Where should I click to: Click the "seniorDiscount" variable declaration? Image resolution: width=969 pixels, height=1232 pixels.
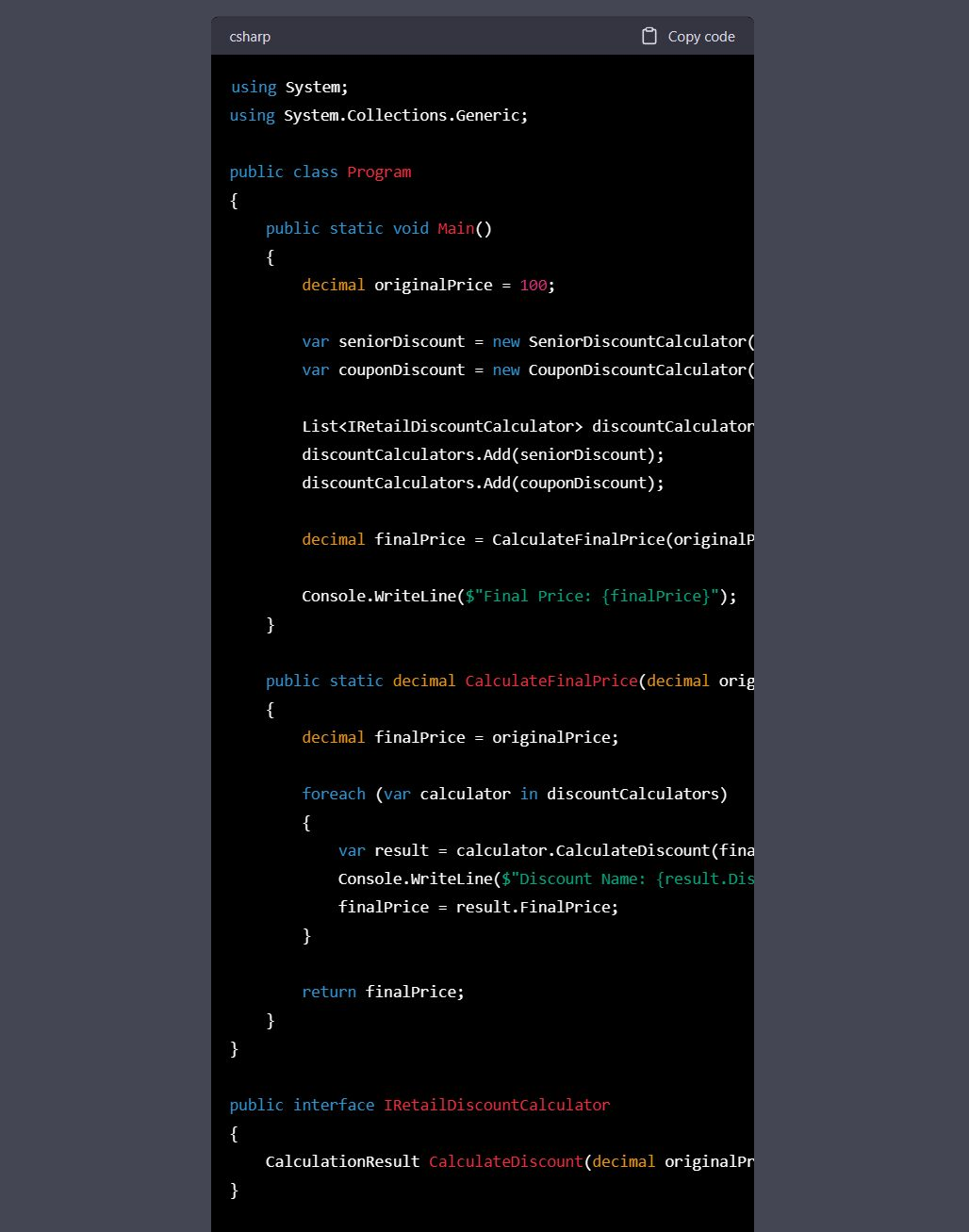(402, 341)
